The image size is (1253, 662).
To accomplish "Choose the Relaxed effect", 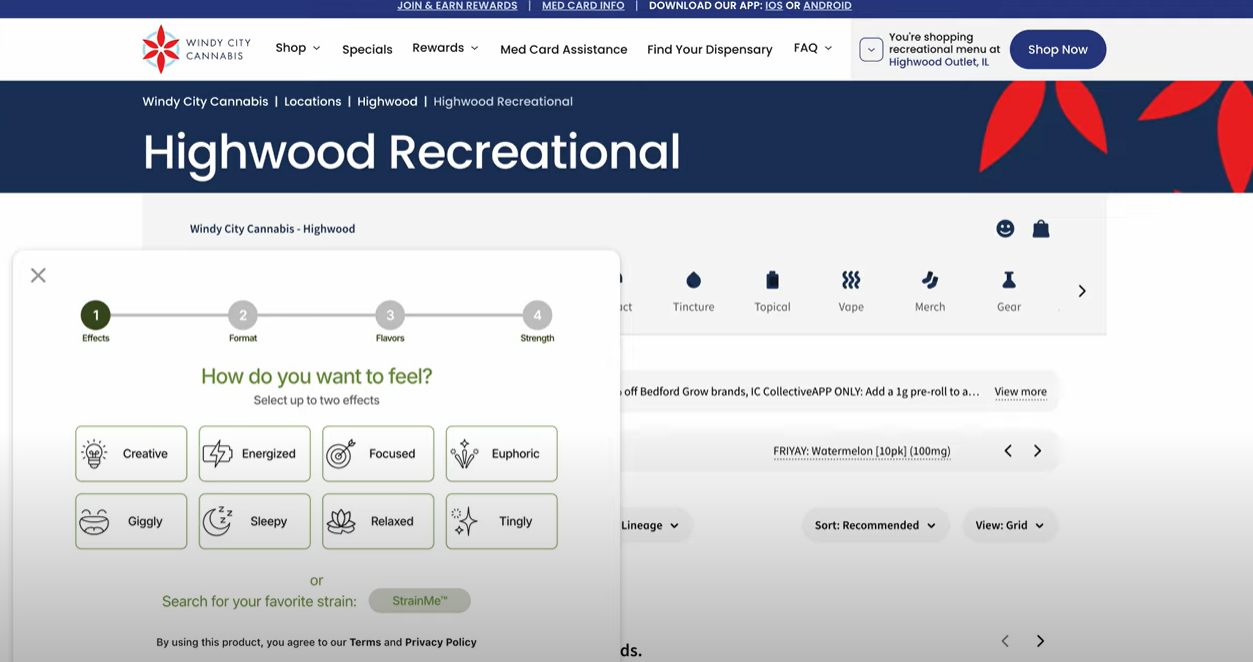I will [378, 521].
